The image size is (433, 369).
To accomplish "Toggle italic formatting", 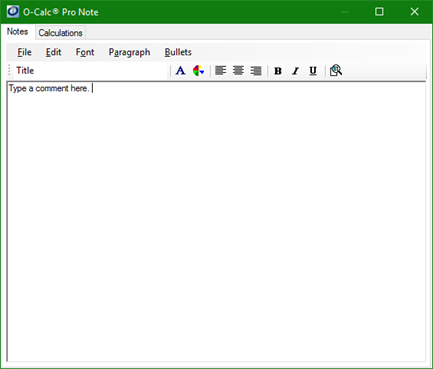I will tap(295, 71).
